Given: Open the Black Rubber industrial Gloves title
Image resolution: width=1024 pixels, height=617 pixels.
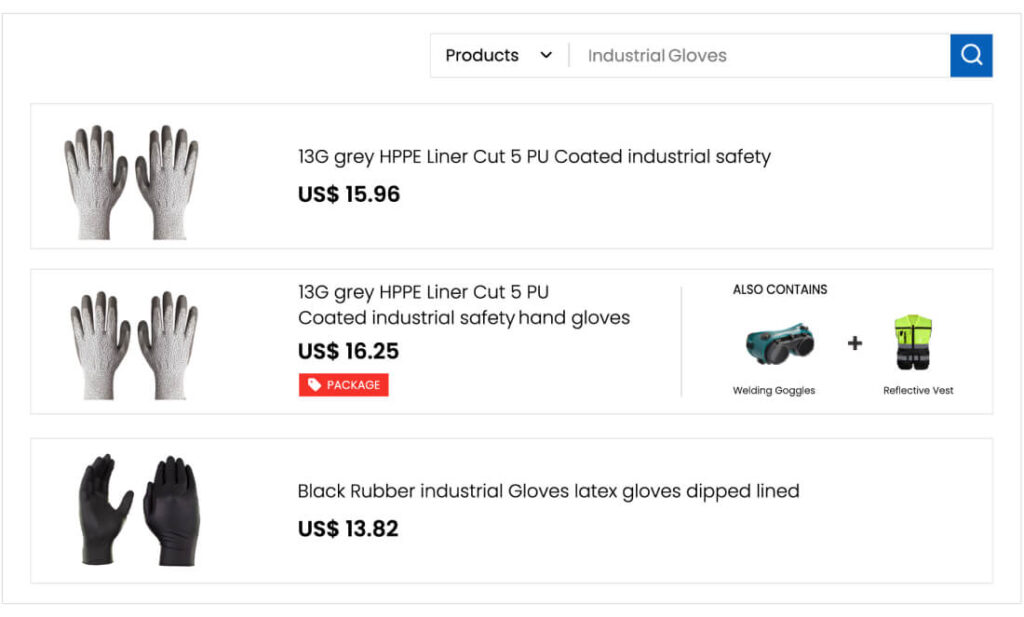Looking at the screenshot, I should pyautogui.click(x=548, y=492).
